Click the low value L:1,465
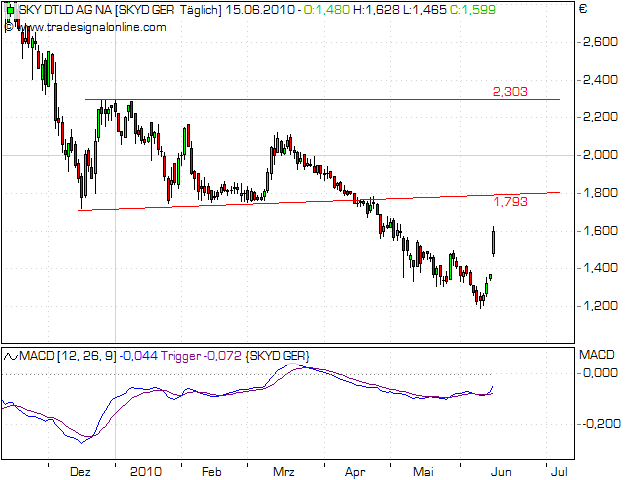640x480 pixels. click(x=425, y=10)
